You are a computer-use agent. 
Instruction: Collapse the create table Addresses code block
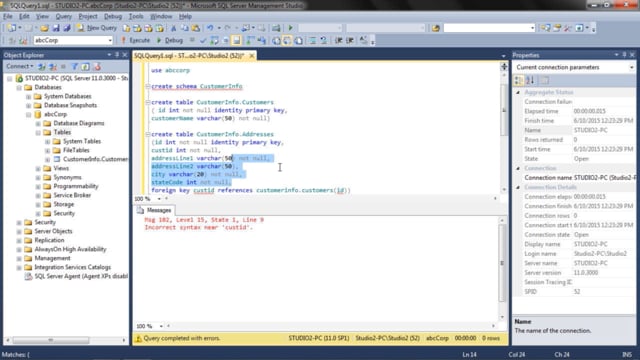tap(148, 134)
